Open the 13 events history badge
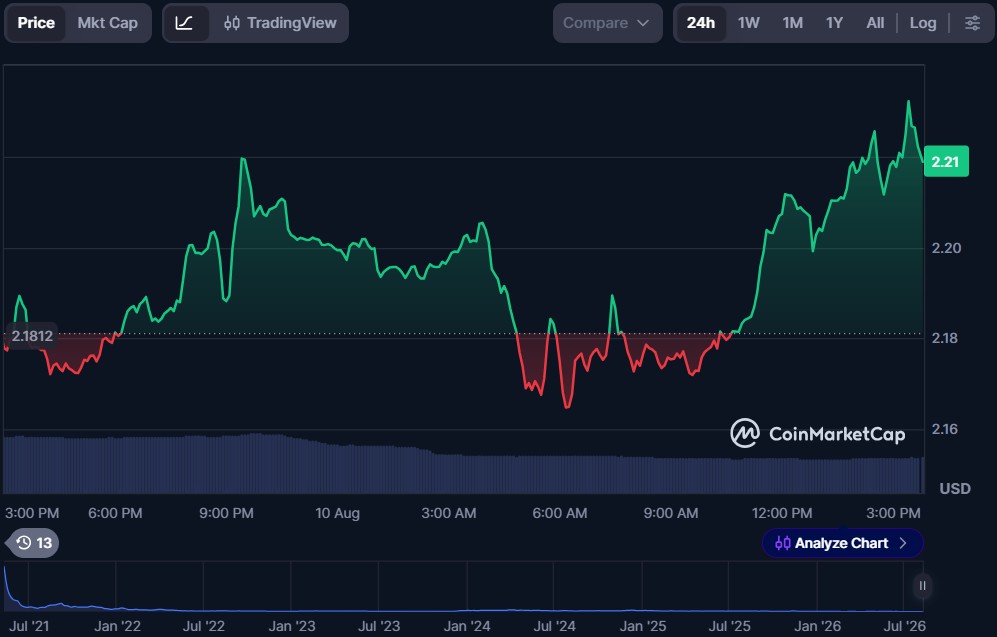 32,543
